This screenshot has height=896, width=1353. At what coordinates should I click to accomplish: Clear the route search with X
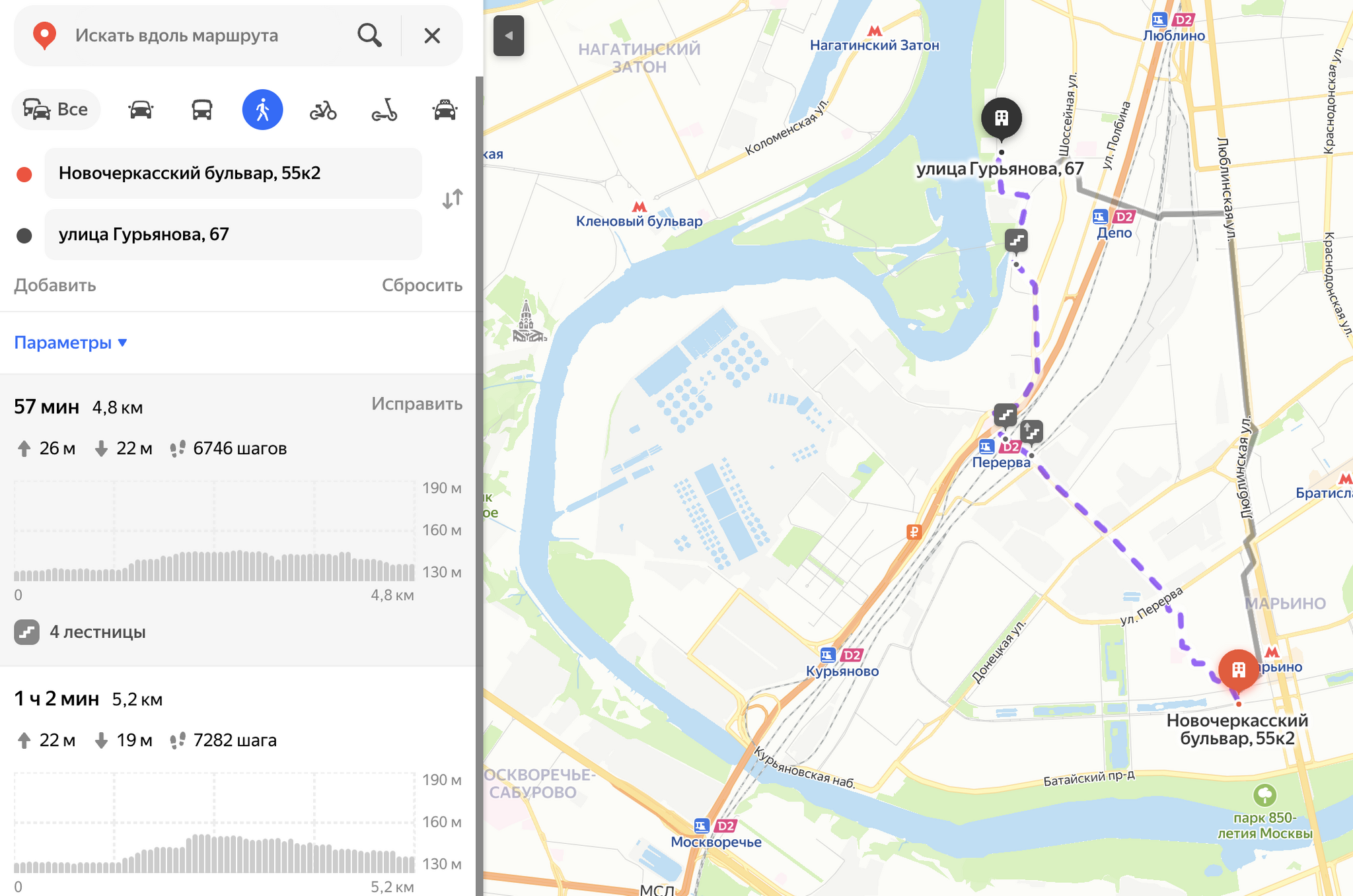coord(432,36)
